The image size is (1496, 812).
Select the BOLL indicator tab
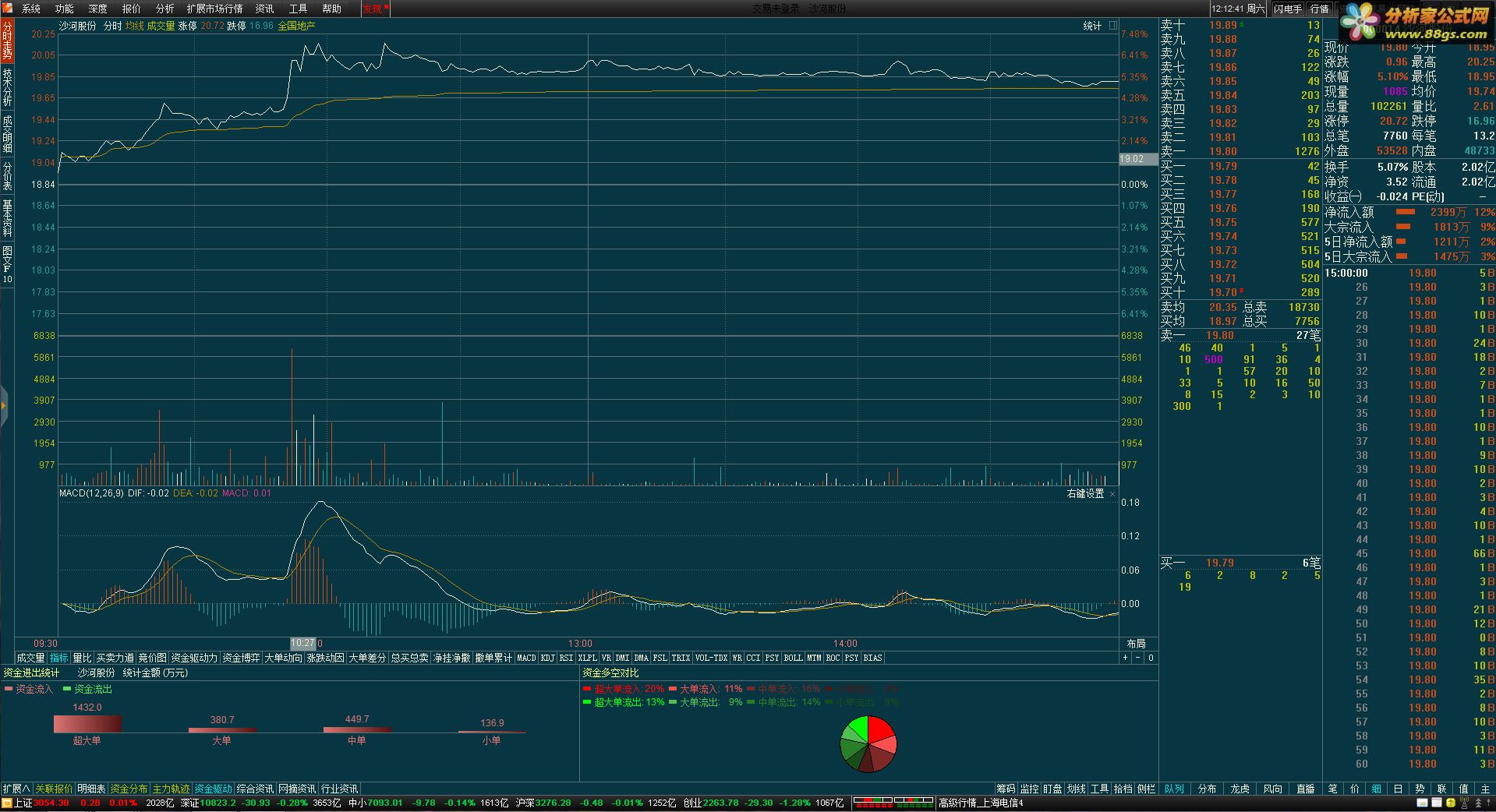click(x=793, y=658)
